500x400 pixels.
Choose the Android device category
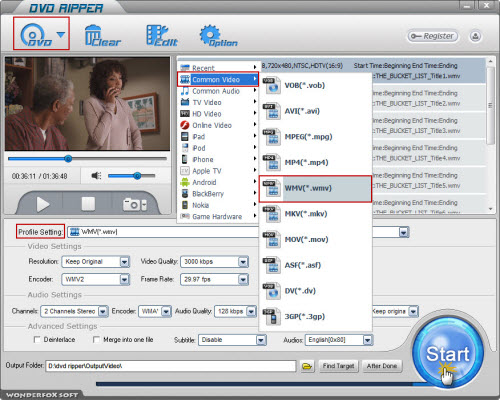[x=218, y=182]
